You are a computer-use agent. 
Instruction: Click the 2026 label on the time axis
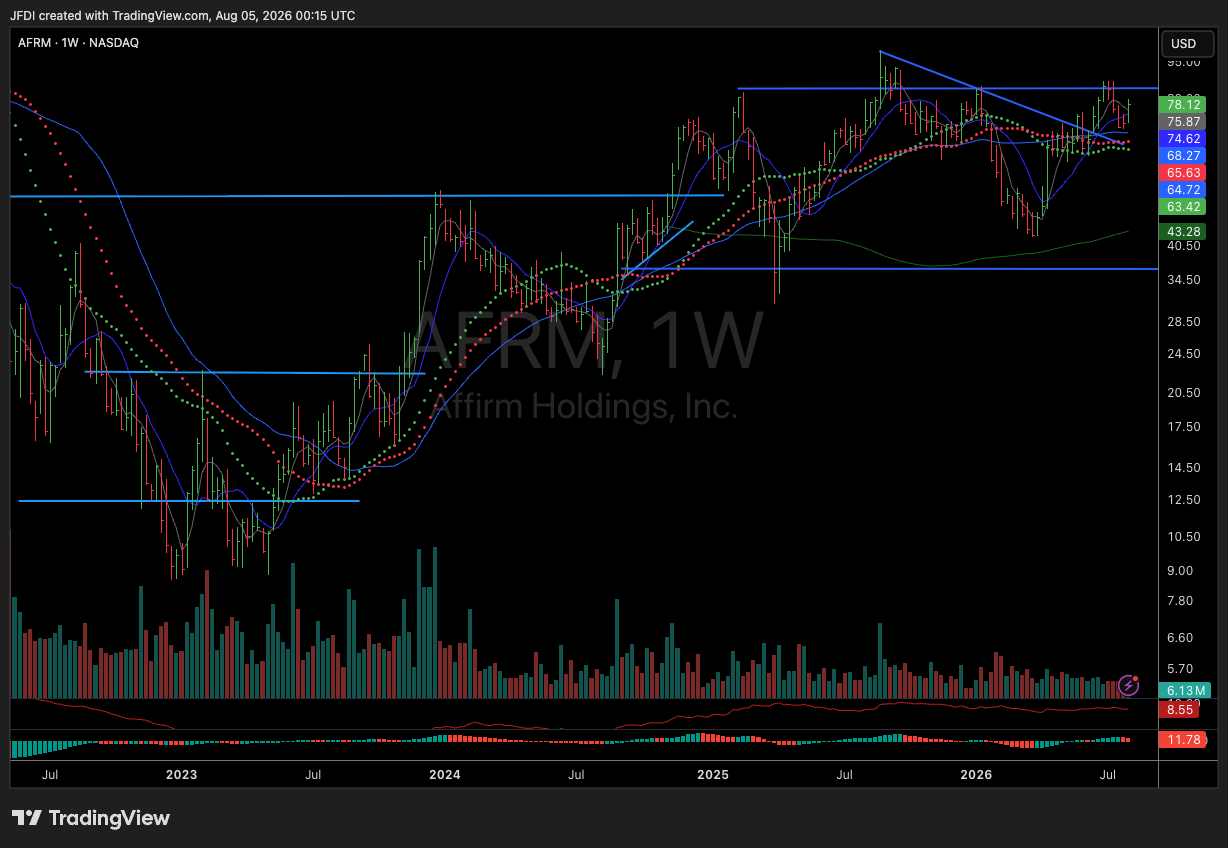(x=976, y=775)
